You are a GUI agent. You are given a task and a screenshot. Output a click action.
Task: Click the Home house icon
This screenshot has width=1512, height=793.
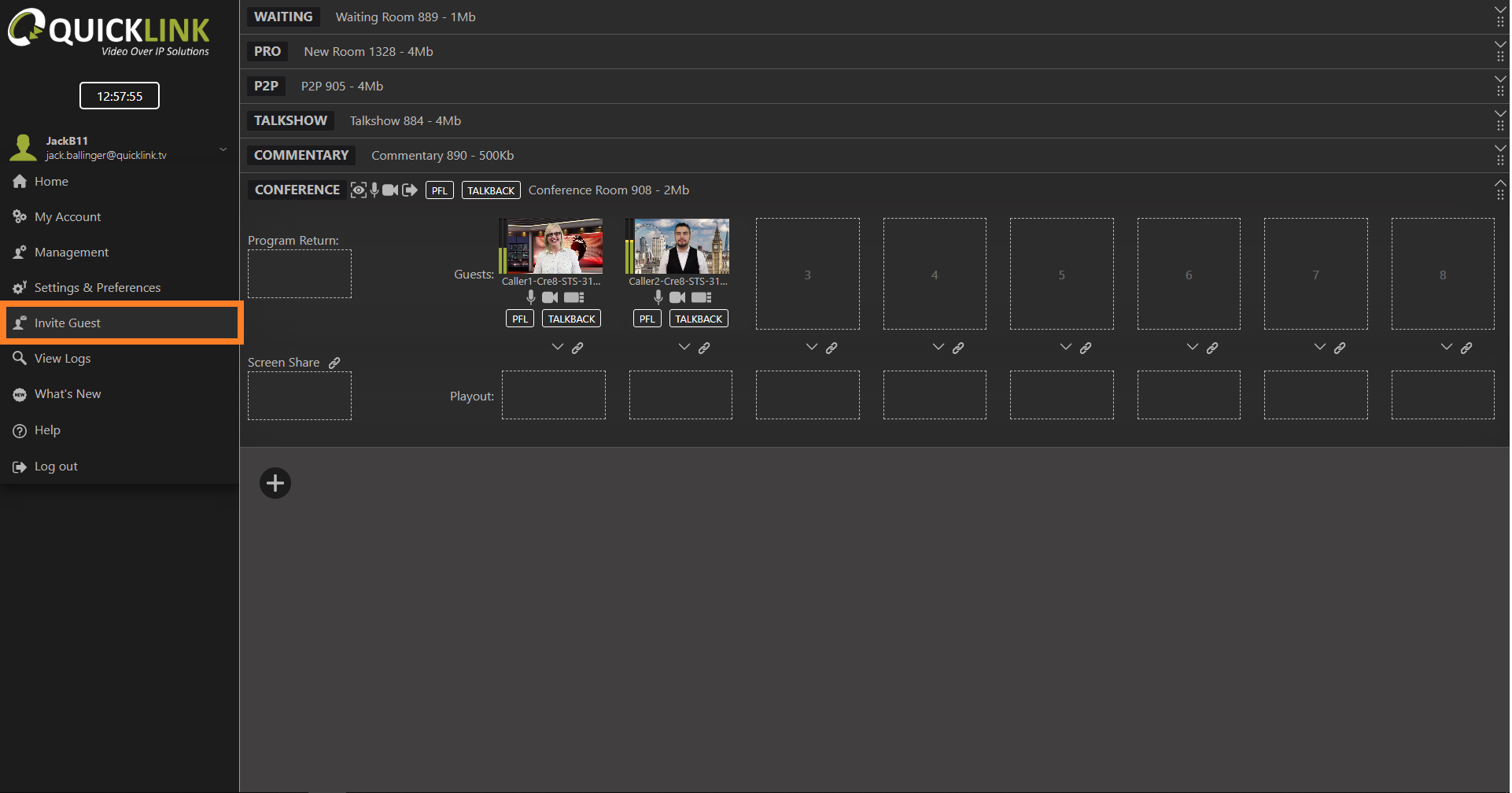tap(20, 182)
